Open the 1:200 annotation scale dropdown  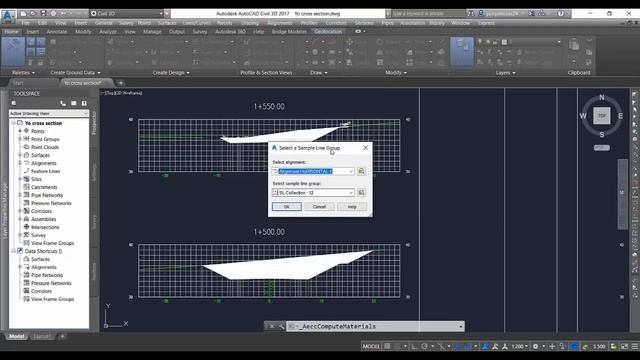tap(520, 347)
